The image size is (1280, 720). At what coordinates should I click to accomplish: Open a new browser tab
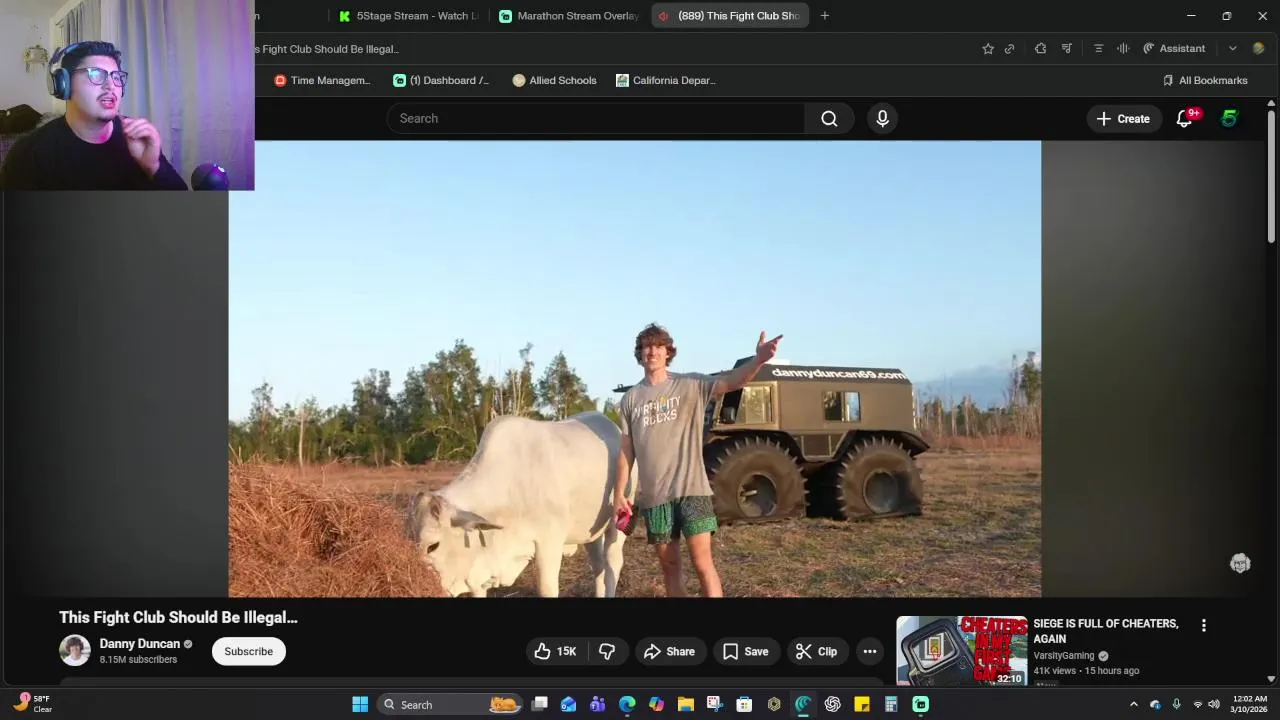pos(824,16)
